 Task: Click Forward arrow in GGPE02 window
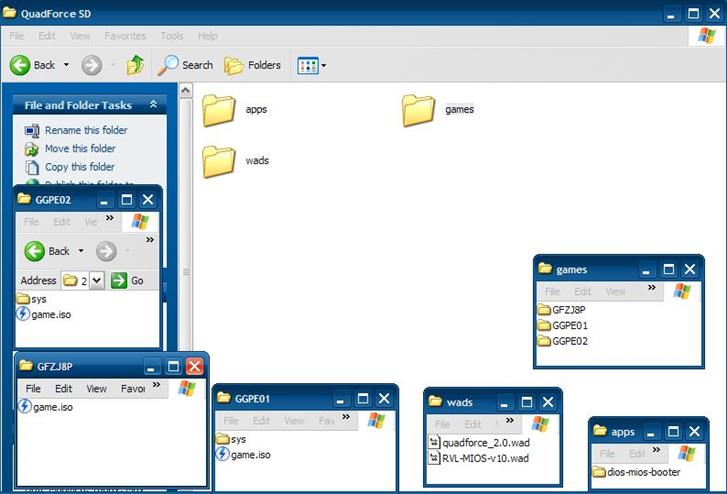106,251
